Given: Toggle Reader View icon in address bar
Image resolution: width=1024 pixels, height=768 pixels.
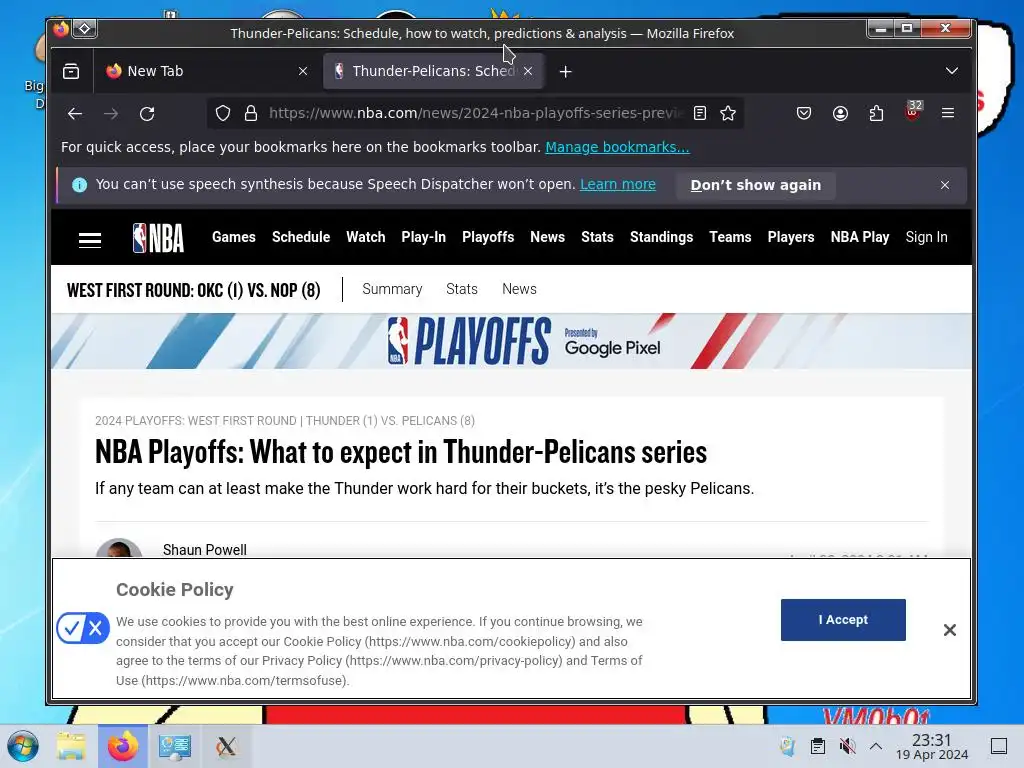Looking at the screenshot, I should pyautogui.click(x=699, y=114).
